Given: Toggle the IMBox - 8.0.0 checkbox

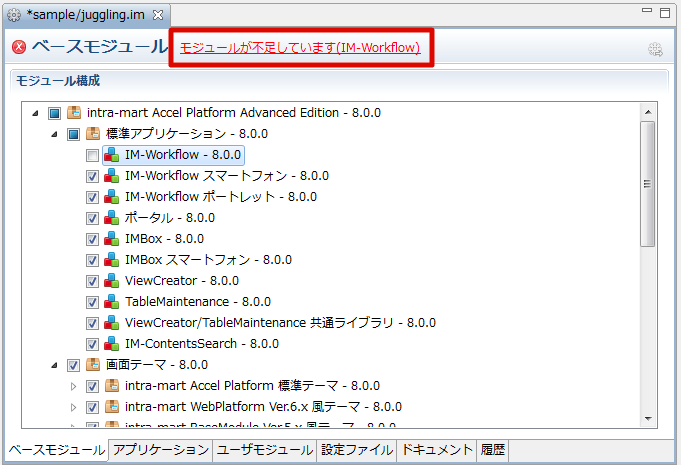Looking at the screenshot, I should (92, 239).
